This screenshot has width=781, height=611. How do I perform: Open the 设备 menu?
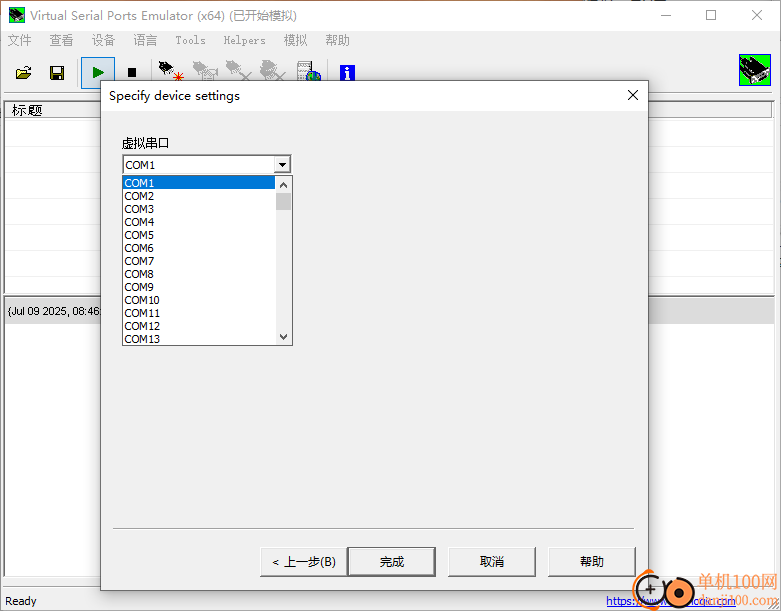coord(103,40)
